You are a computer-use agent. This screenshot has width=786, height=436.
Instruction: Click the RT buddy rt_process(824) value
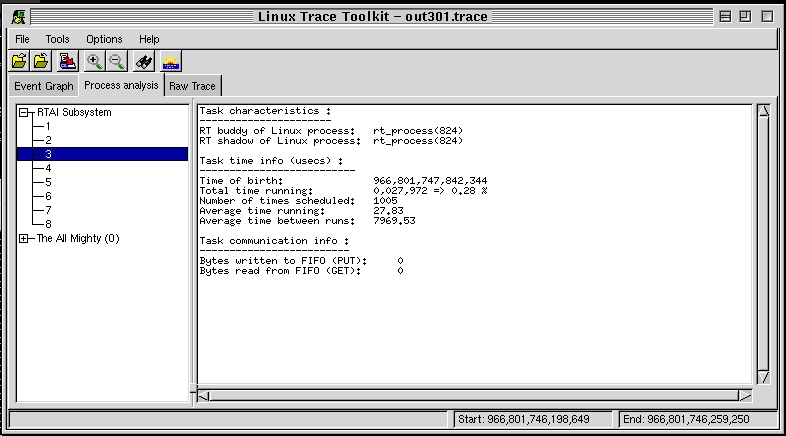coord(418,131)
